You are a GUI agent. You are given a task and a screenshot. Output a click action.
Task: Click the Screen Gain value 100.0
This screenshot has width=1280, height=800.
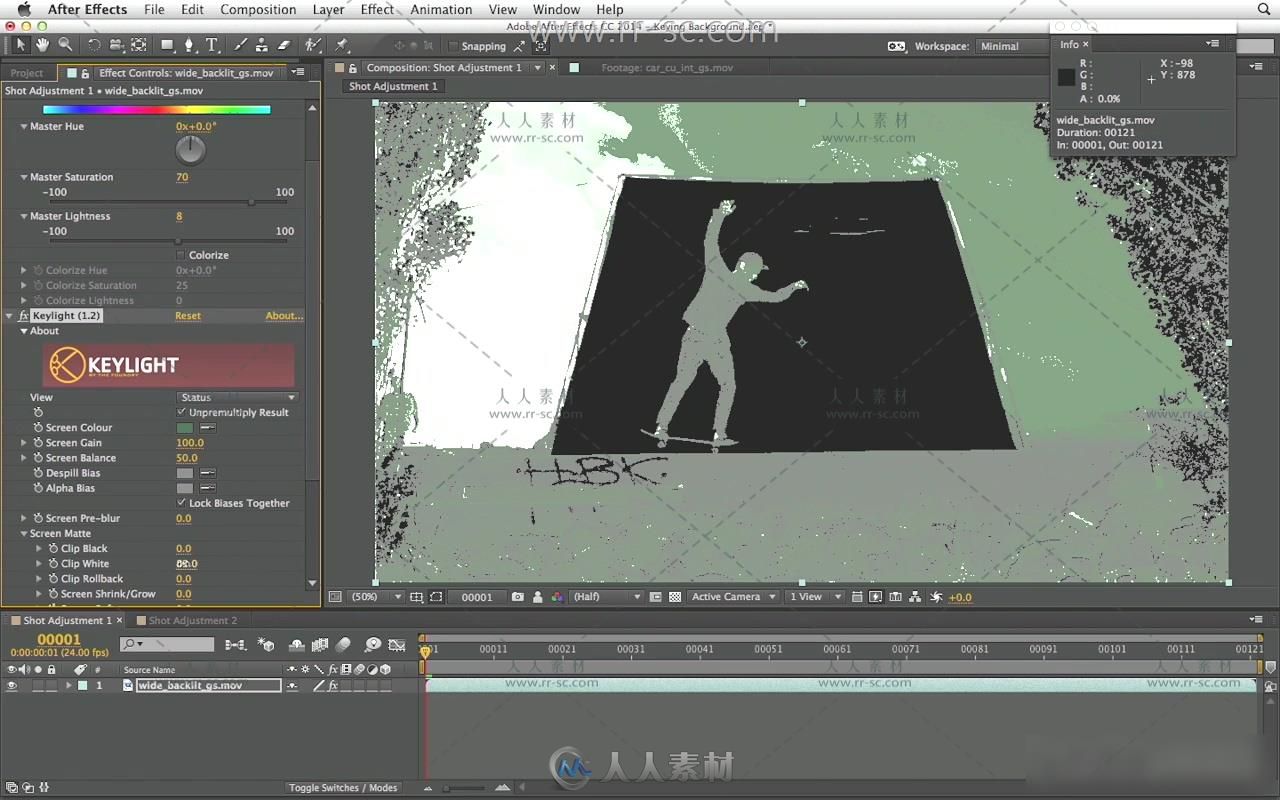(x=190, y=443)
